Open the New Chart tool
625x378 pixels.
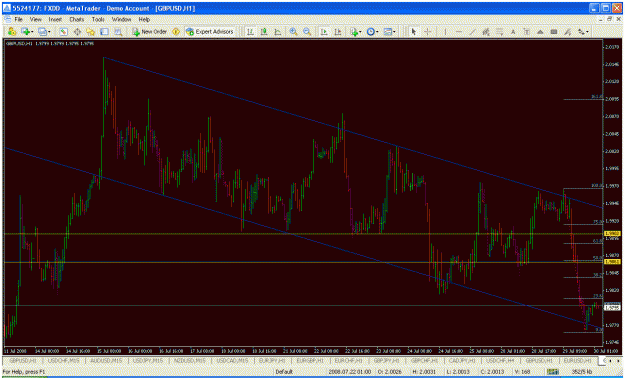[x=26, y=32]
